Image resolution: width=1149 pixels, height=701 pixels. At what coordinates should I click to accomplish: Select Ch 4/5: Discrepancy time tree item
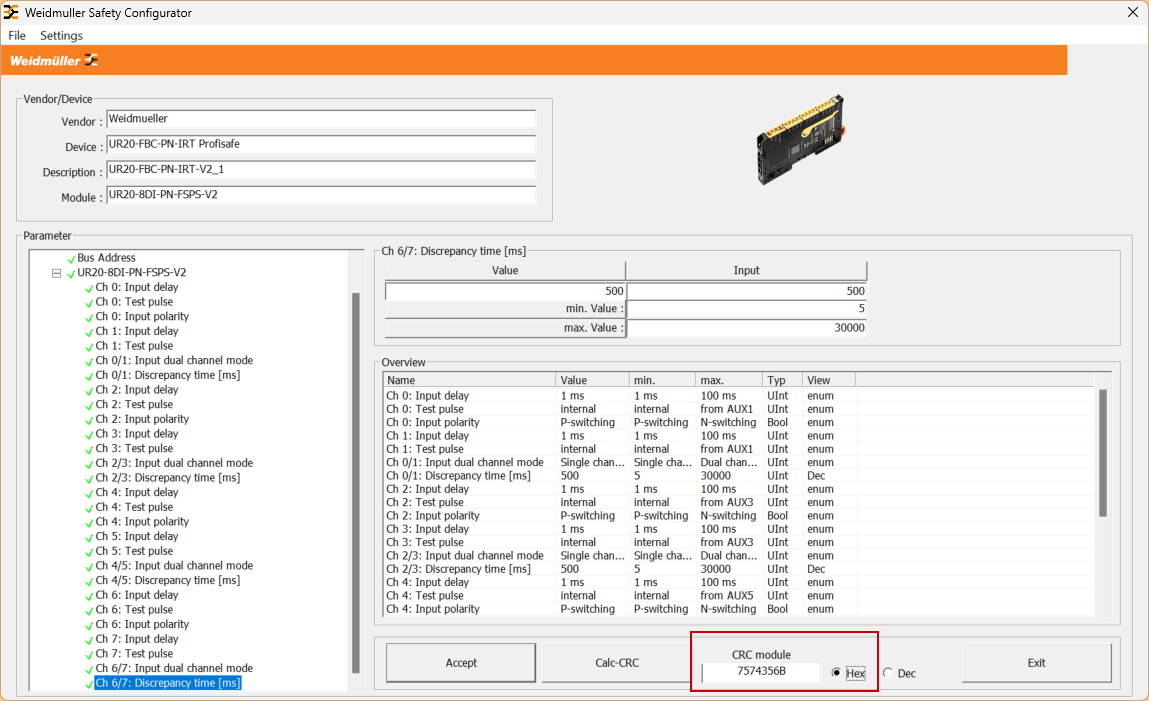pos(168,580)
